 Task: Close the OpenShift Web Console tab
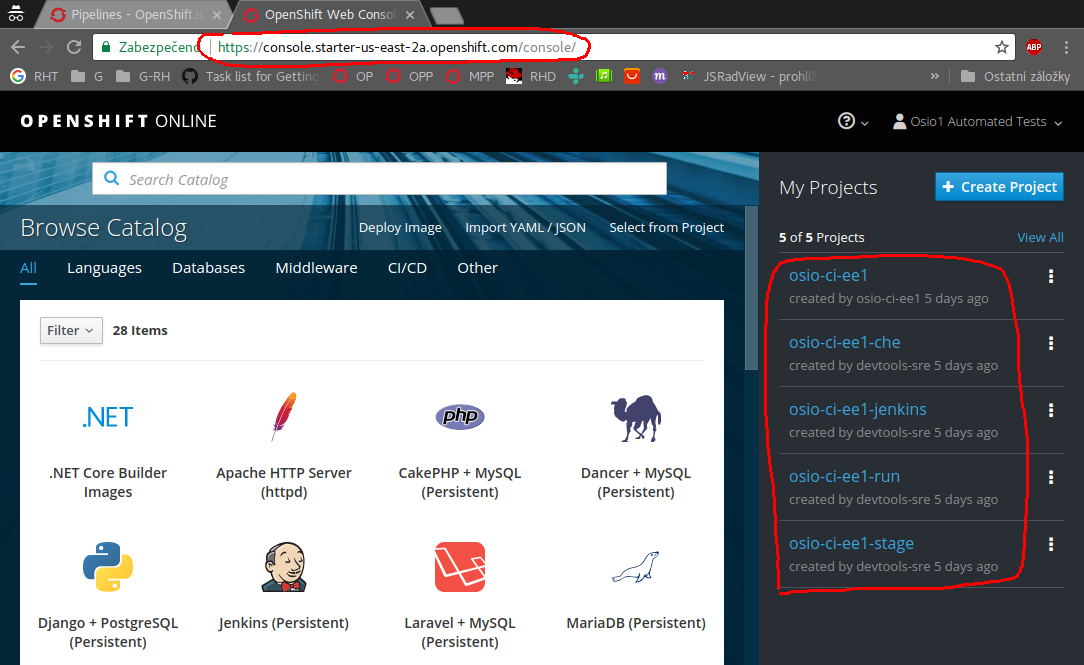click(x=410, y=15)
